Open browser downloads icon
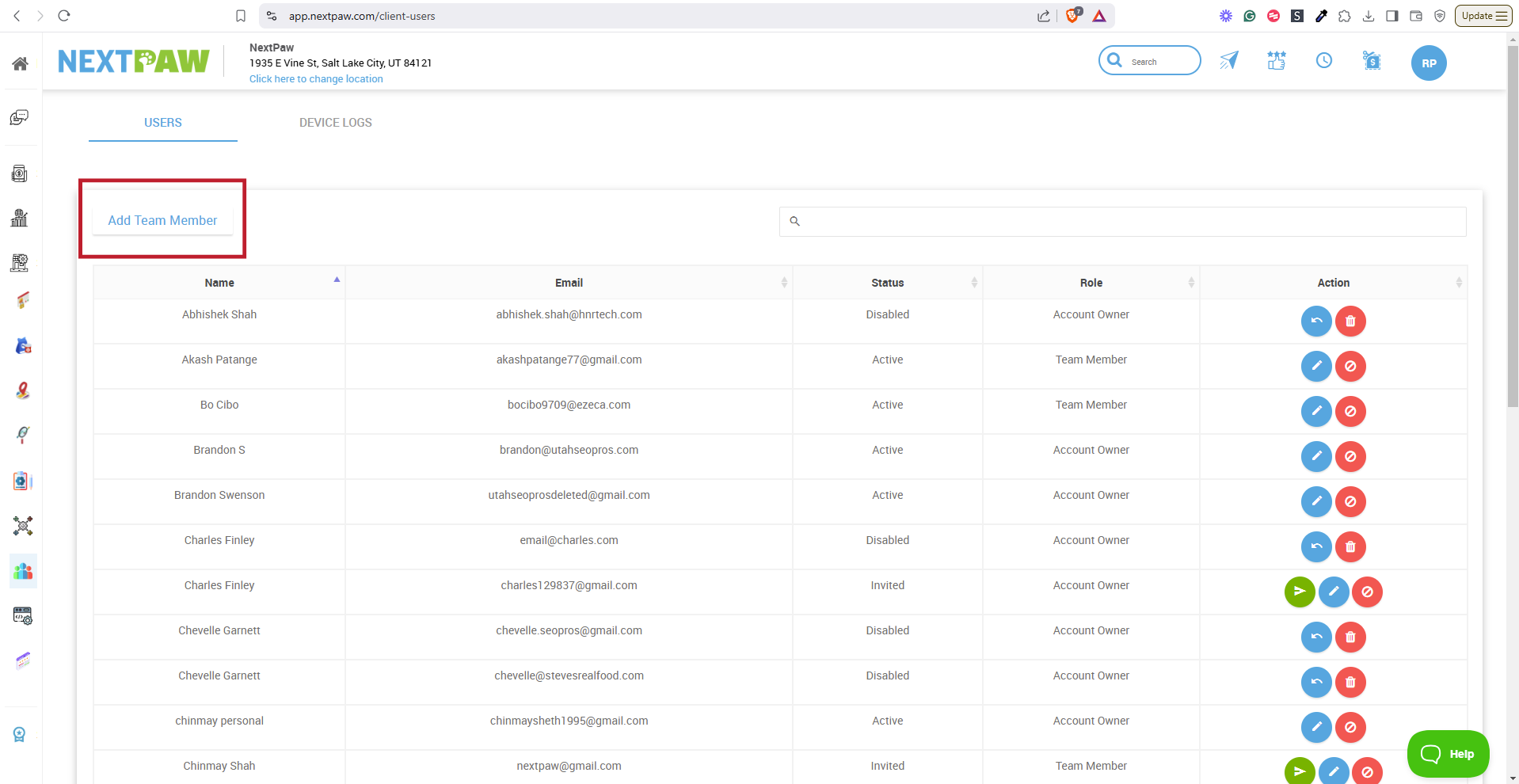 (x=1369, y=16)
